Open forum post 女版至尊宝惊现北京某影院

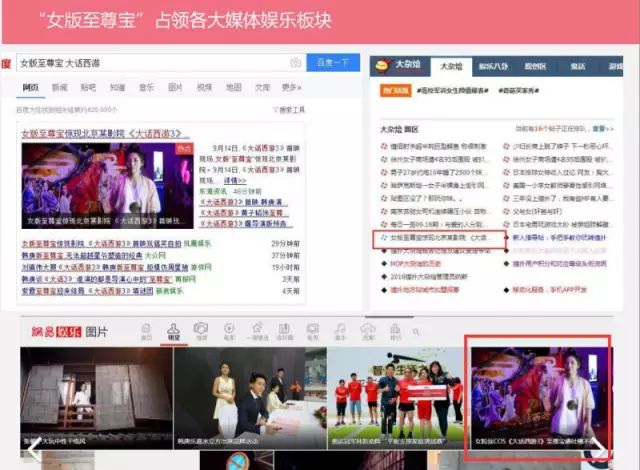pos(439,237)
